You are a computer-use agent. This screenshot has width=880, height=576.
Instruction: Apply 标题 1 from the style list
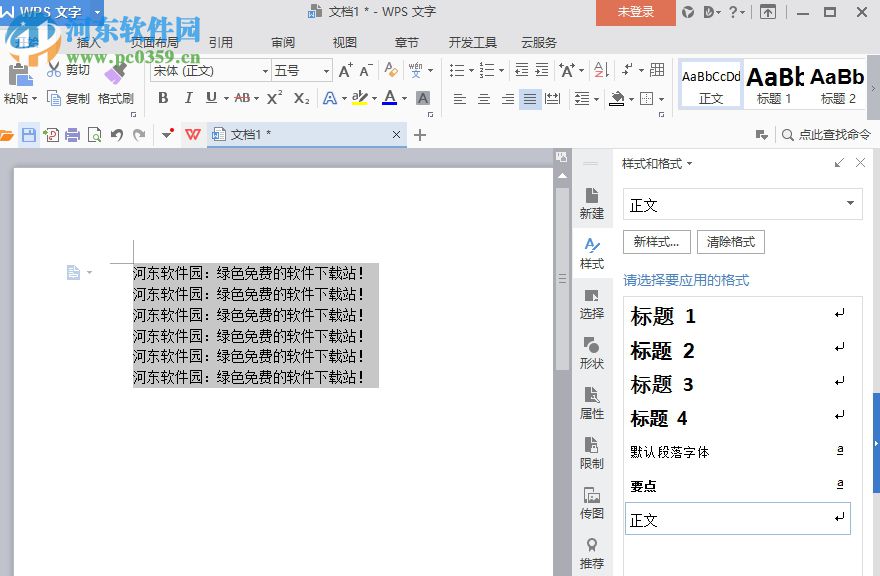click(x=737, y=316)
